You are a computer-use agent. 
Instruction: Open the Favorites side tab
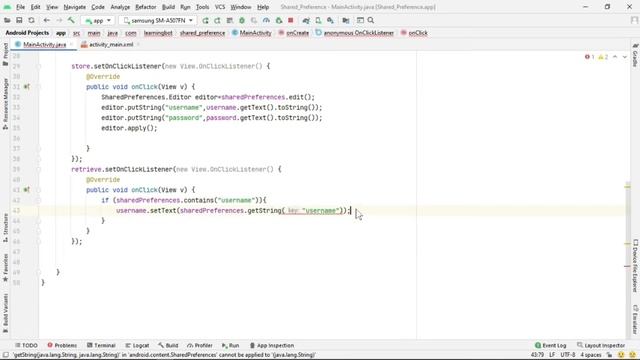click(x=5, y=268)
